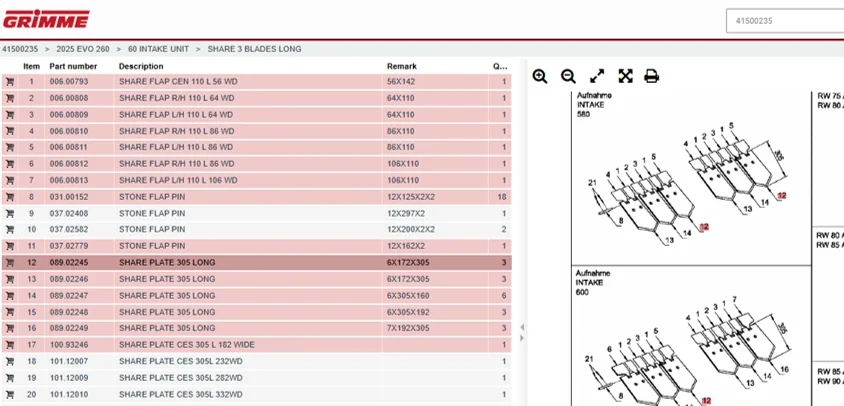The height and width of the screenshot is (406, 844).
Task: Add part 089.02249 to shopping cart
Action: 10,328
